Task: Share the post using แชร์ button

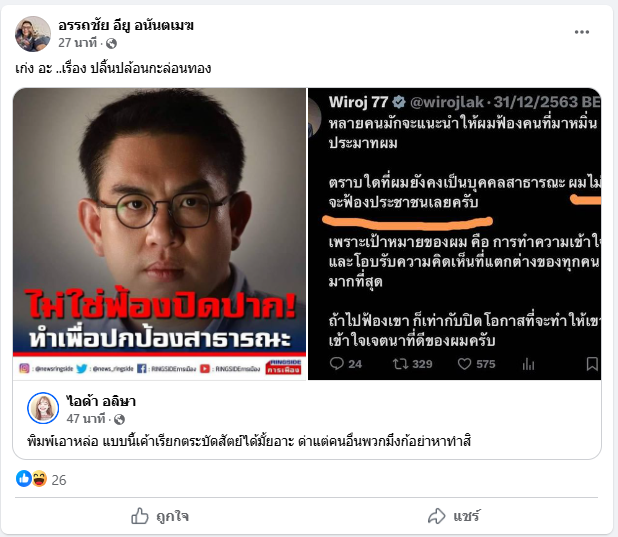Action: [x=454, y=516]
